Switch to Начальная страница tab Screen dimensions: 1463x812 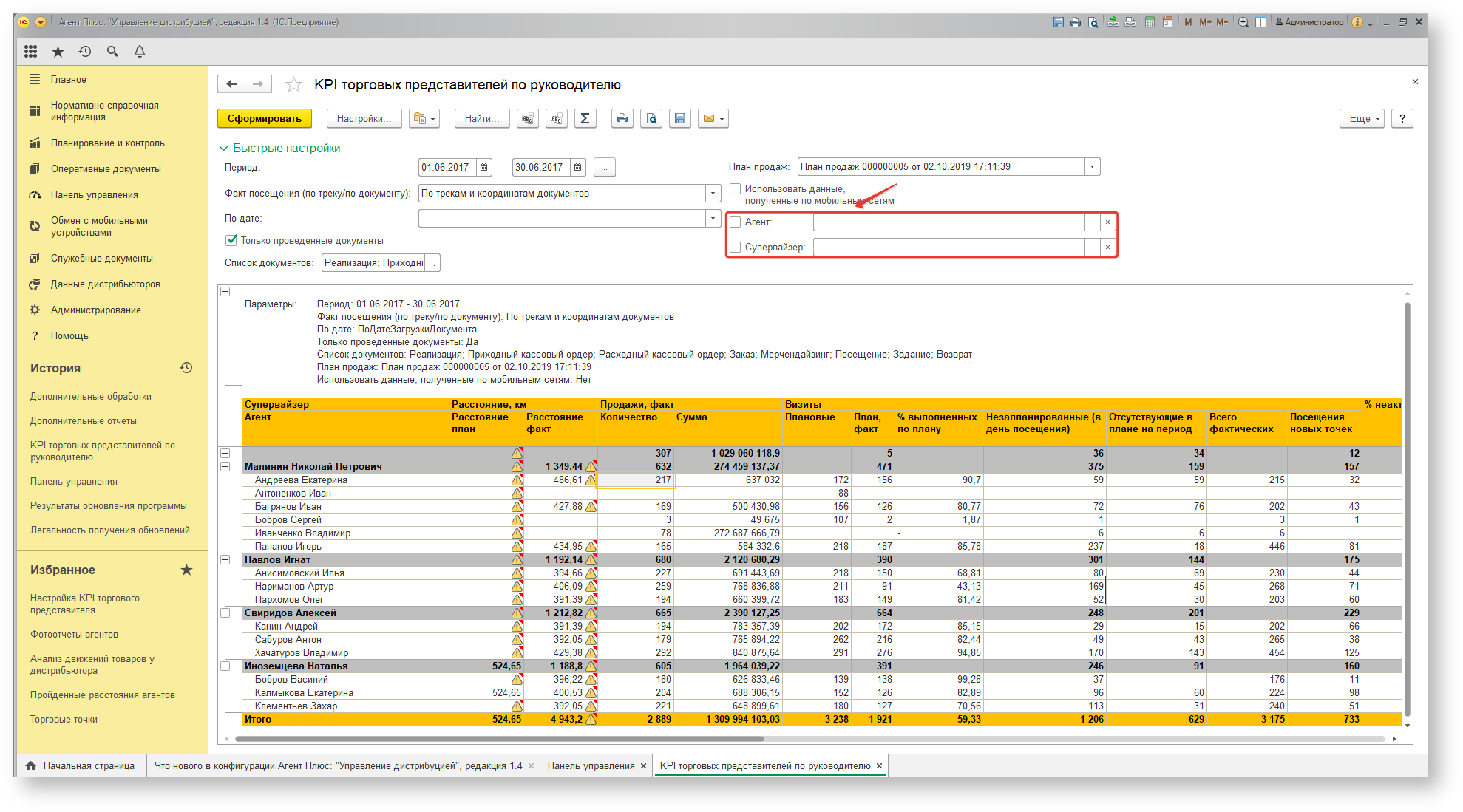click(x=81, y=765)
